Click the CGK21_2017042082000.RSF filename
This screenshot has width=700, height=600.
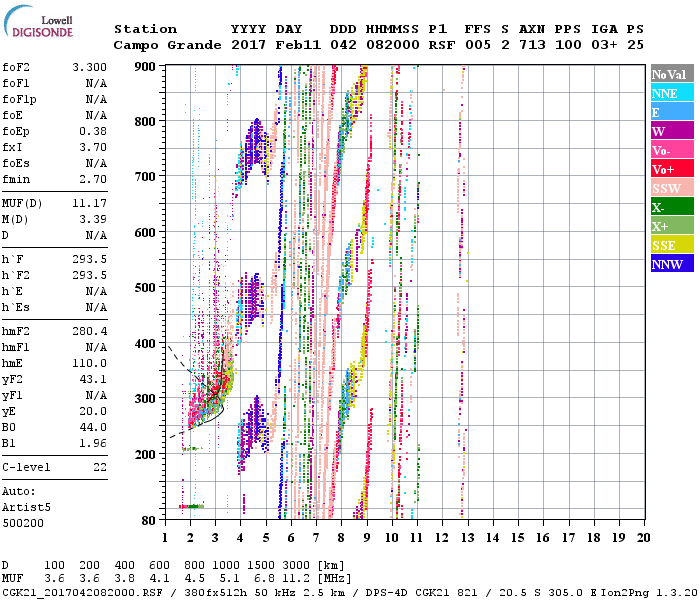tap(83, 593)
